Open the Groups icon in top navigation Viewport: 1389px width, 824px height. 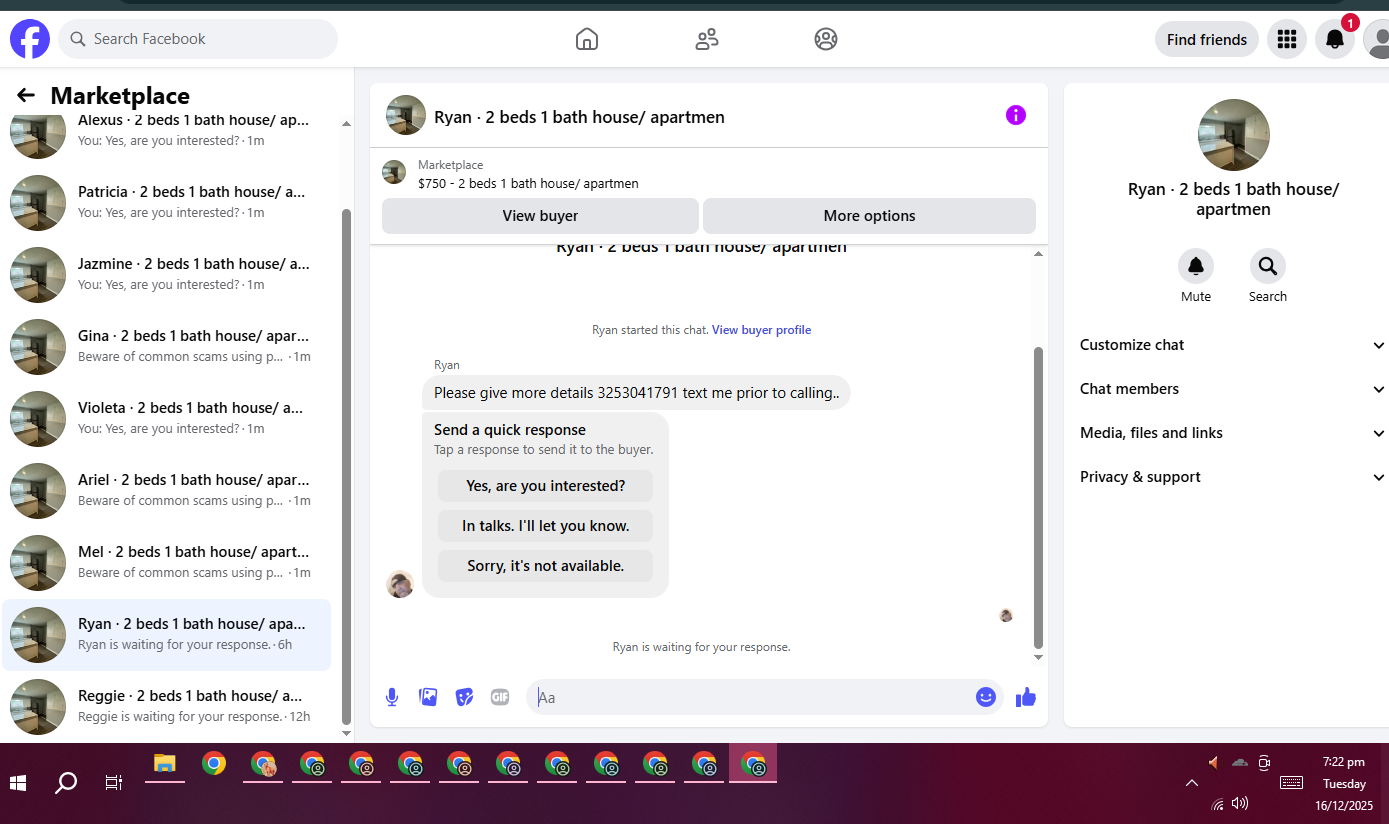pyautogui.click(x=826, y=39)
